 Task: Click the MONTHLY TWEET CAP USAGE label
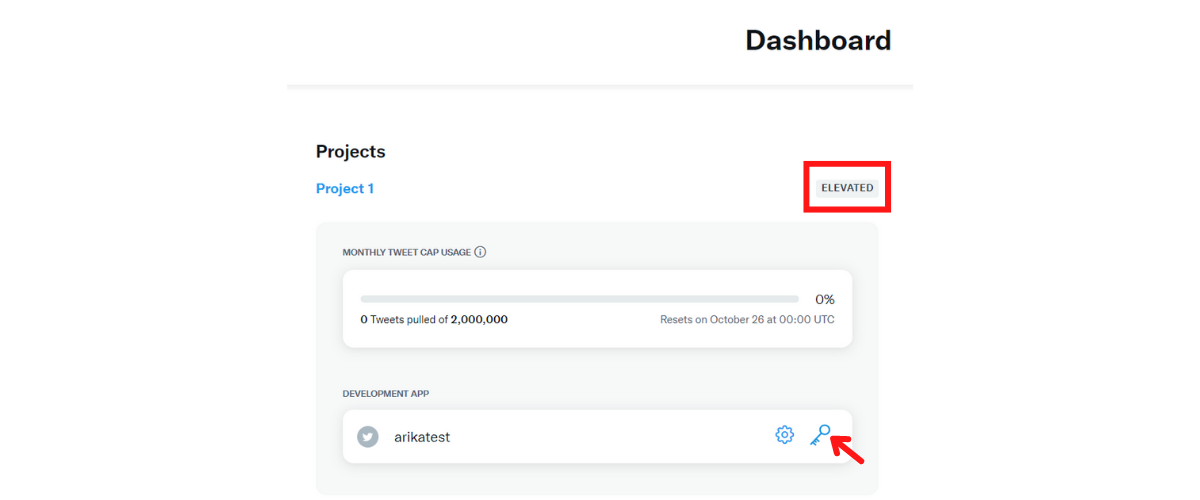click(406, 252)
